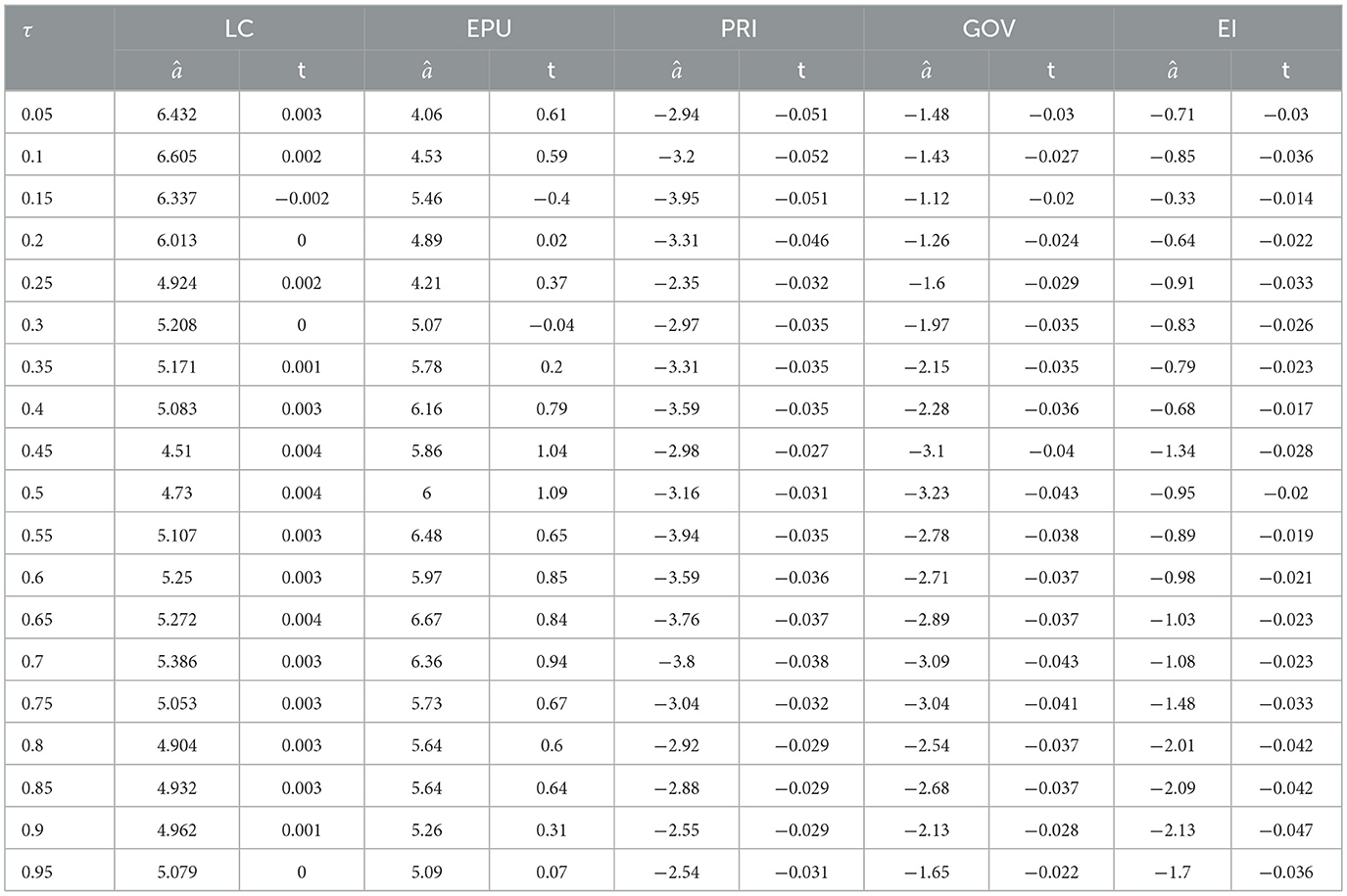Screen dimensions: 1347x896
Task: Click the GOV cell showing −3.23
Action: pyautogui.click(x=926, y=493)
